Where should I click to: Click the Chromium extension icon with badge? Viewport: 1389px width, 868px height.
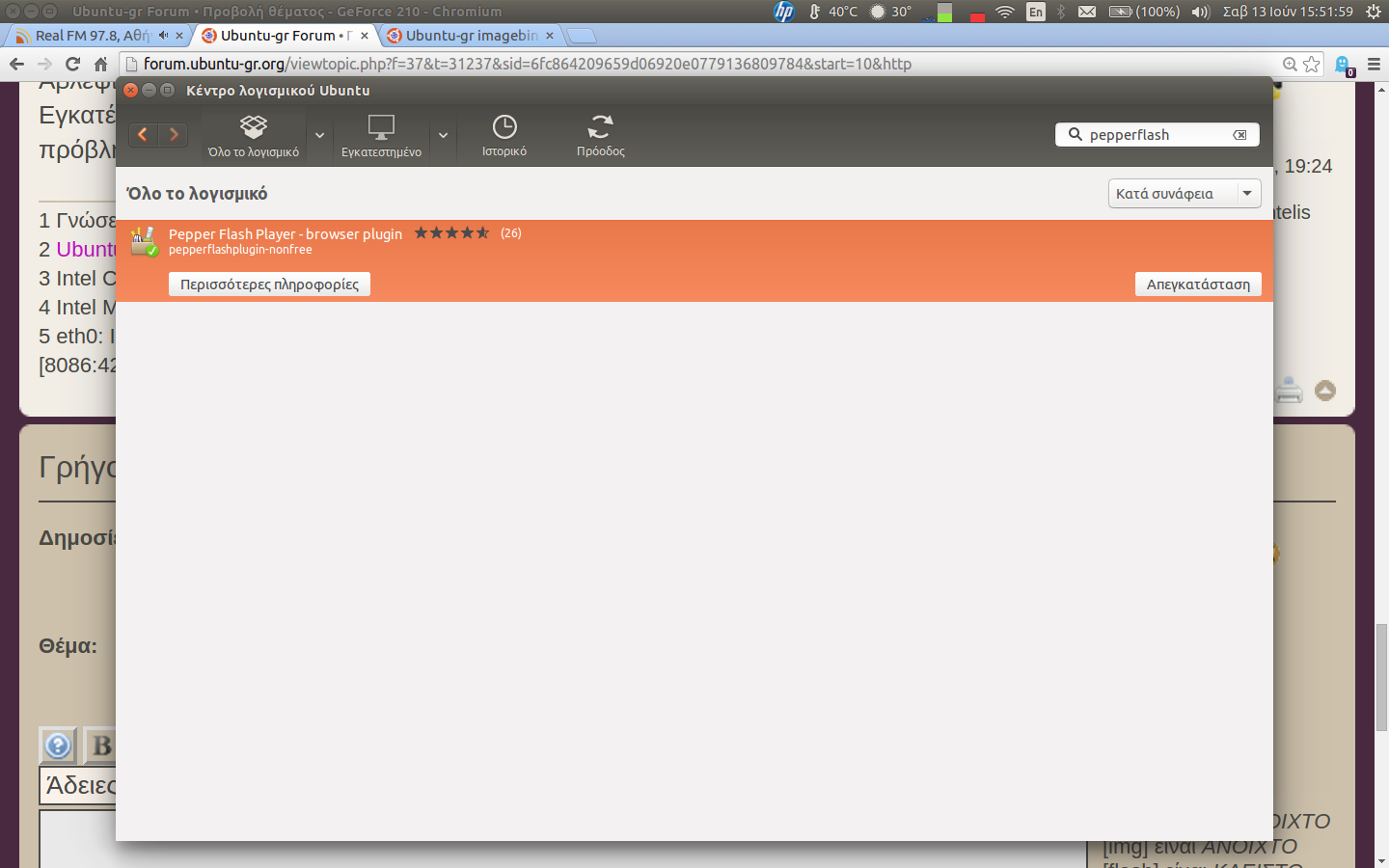click(x=1344, y=65)
